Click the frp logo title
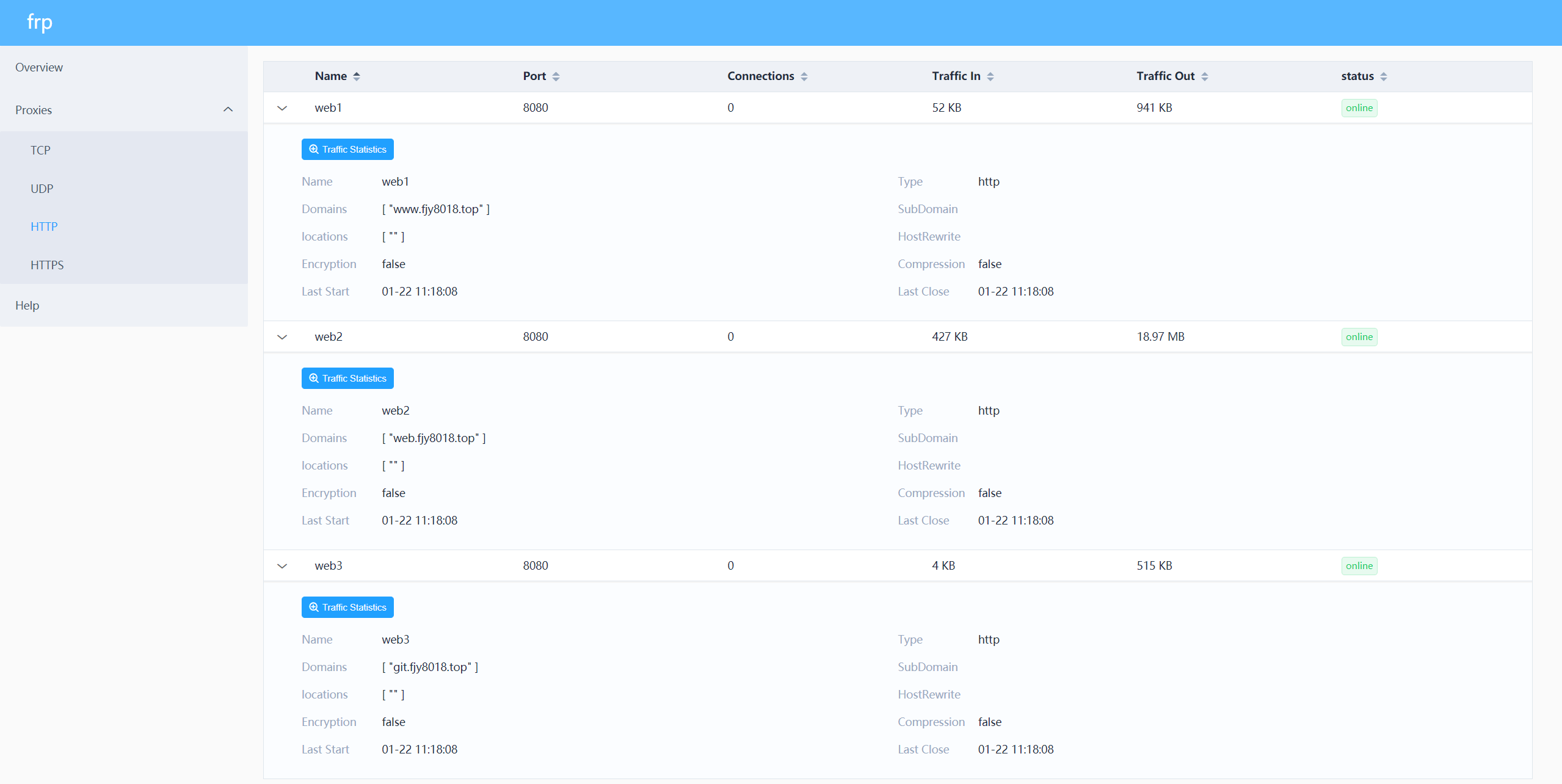This screenshot has width=1562, height=784. (x=40, y=22)
